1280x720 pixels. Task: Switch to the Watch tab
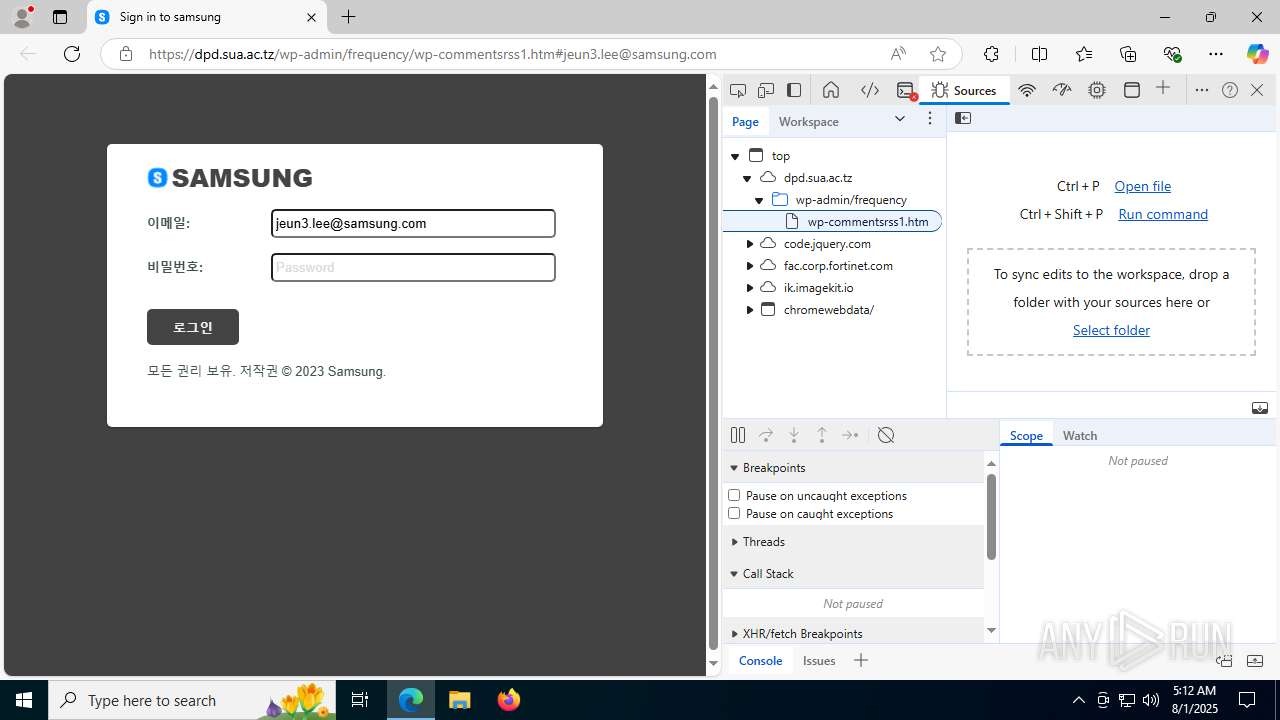(x=1080, y=435)
